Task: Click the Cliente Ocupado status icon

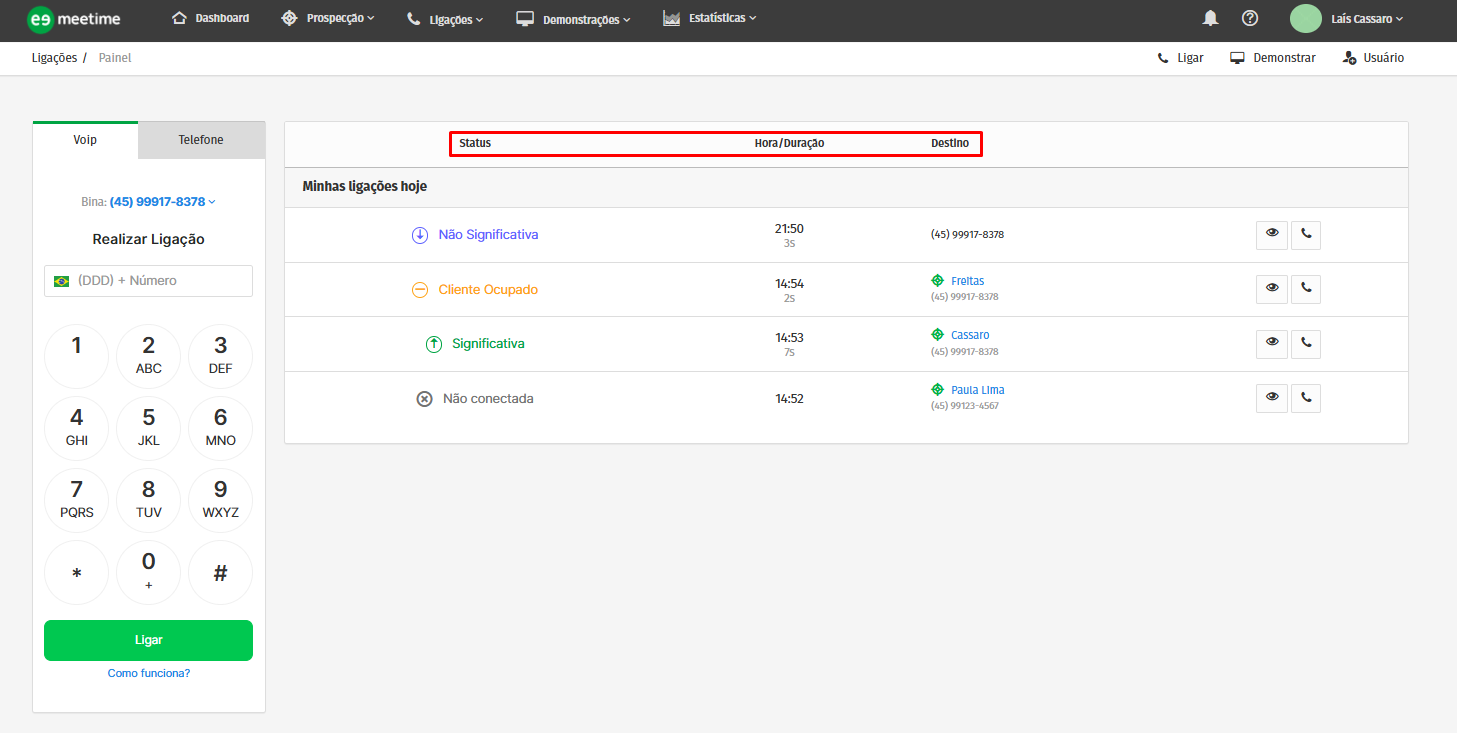Action: click(420, 290)
